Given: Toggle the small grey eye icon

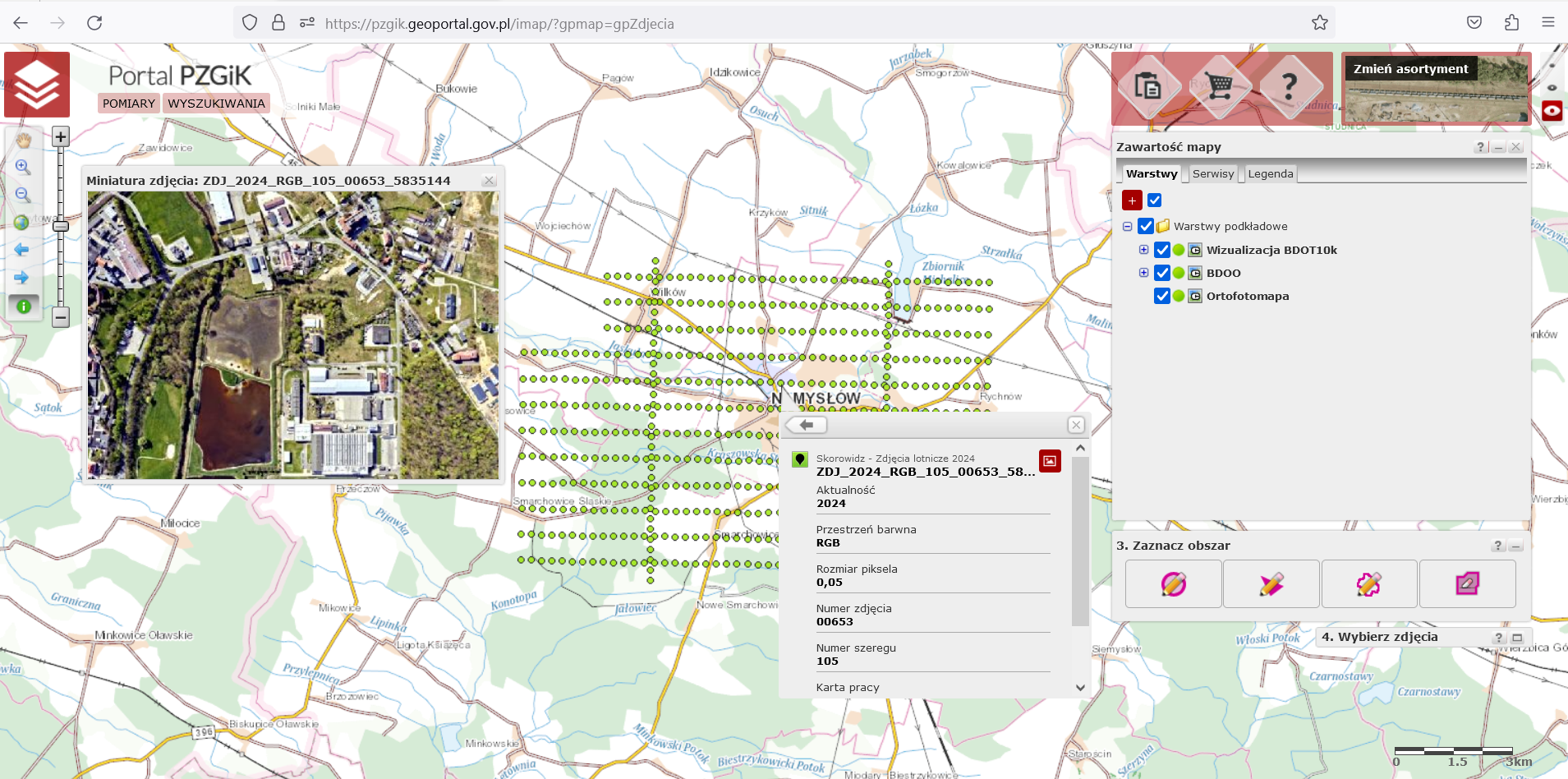Looking at the screenshot, I should [x=1552, y=87].
